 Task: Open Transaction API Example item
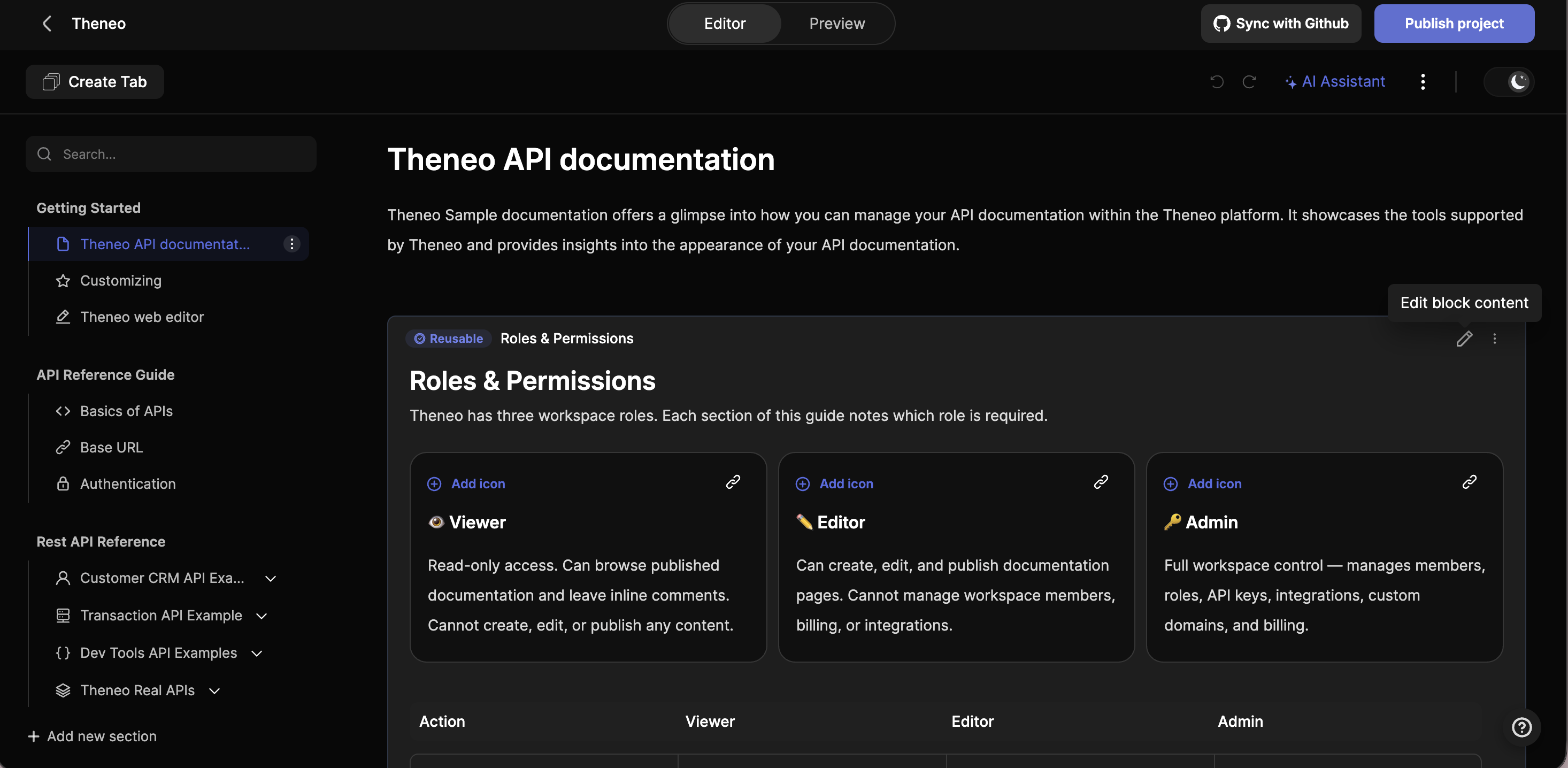(160, 616)
